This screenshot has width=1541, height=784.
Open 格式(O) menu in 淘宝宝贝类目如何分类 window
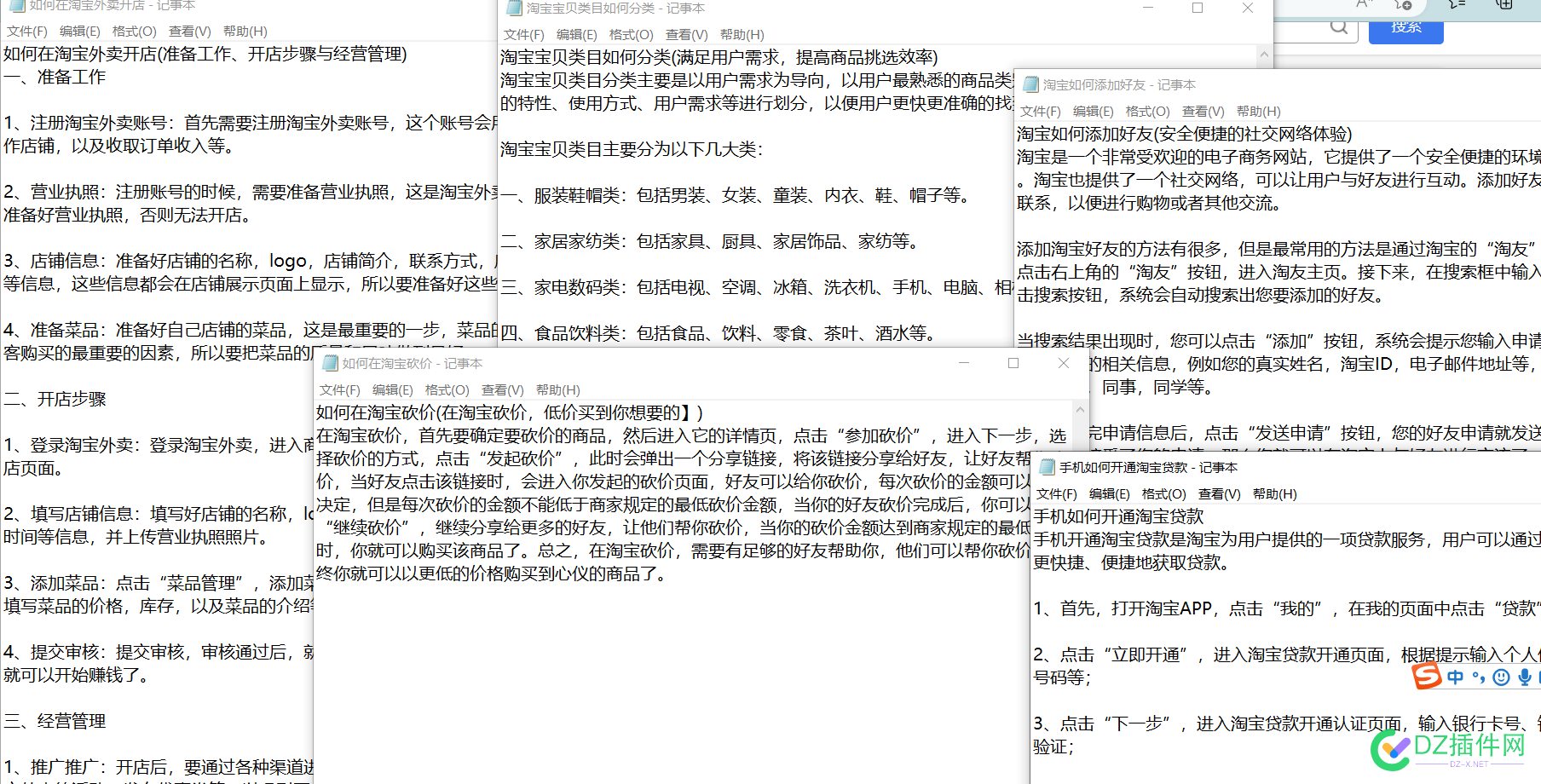(632, 35)
